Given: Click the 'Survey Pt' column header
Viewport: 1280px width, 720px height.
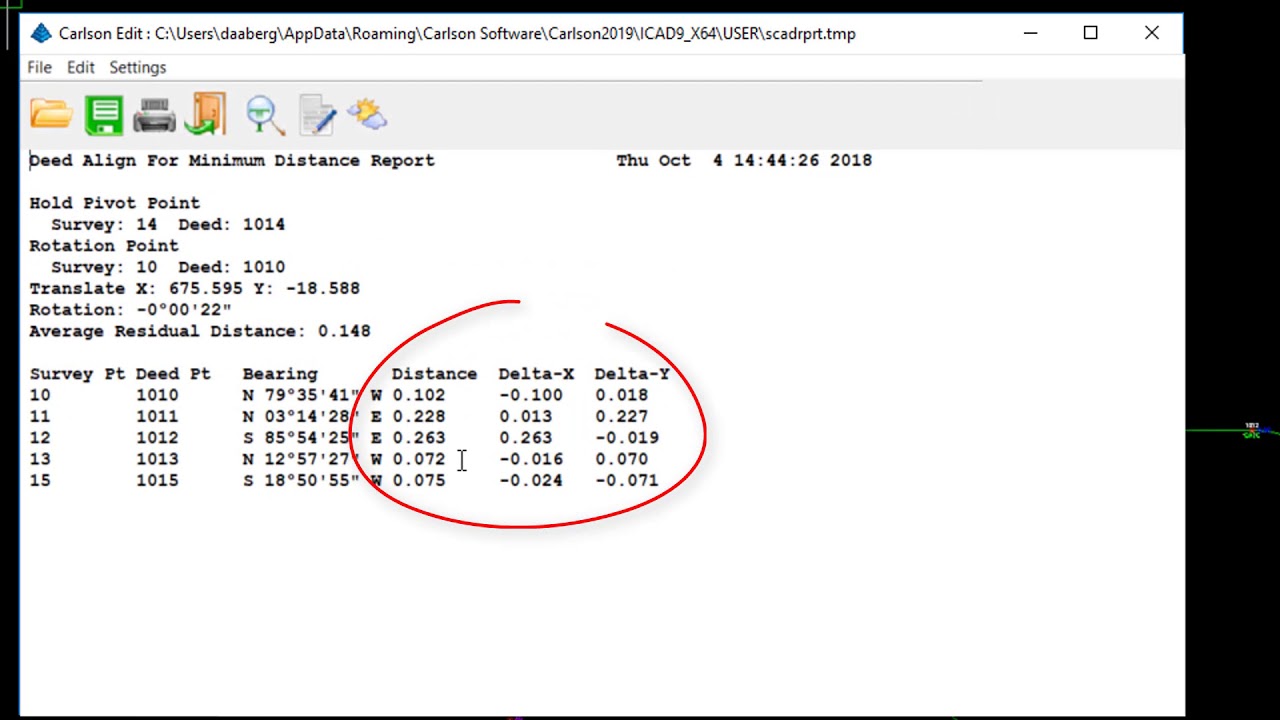Looking at the screenshot, I should pyautogui.click(x=77, y=374).
